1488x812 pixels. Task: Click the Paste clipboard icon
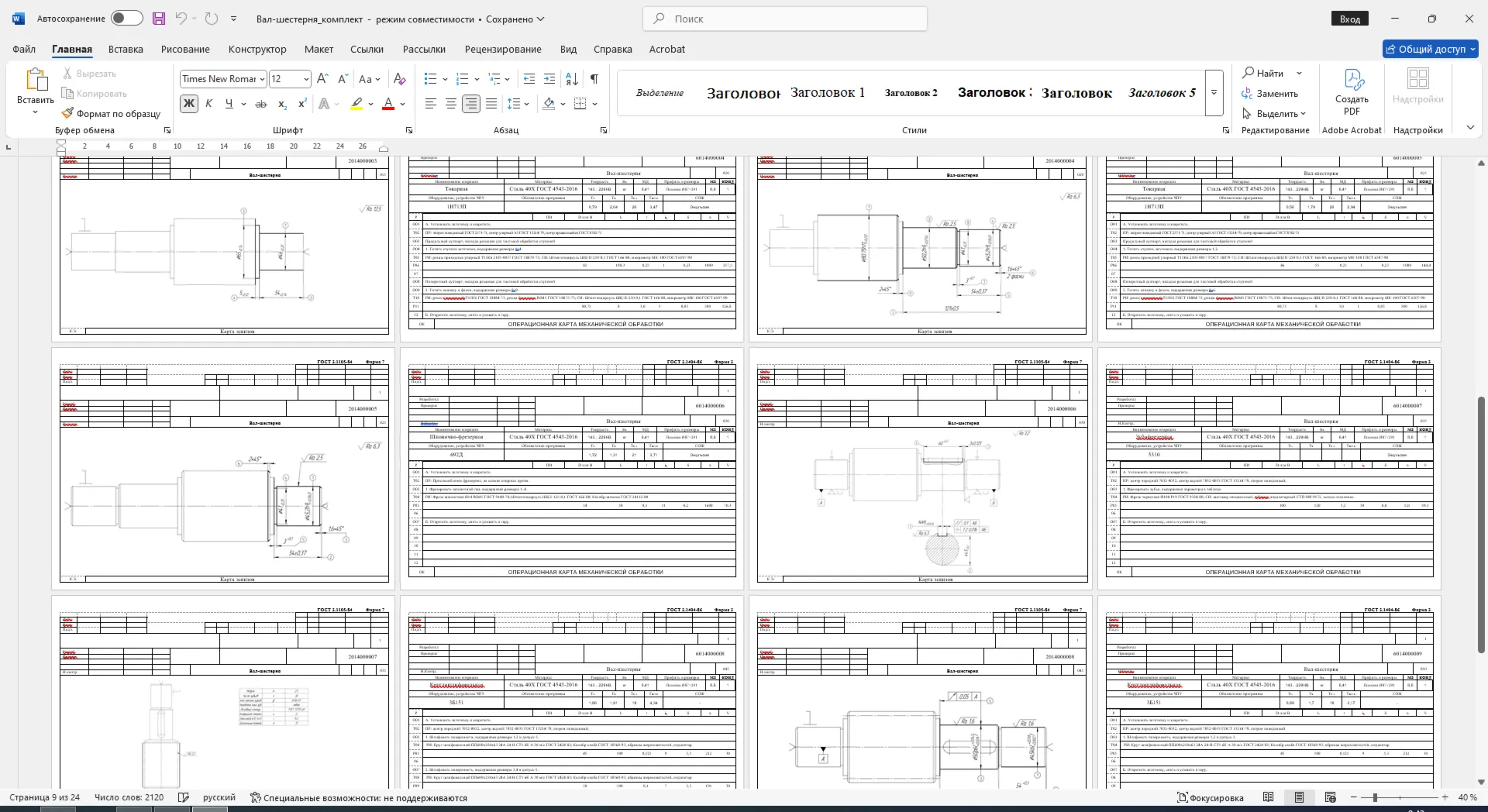click(x=36, y=80)
